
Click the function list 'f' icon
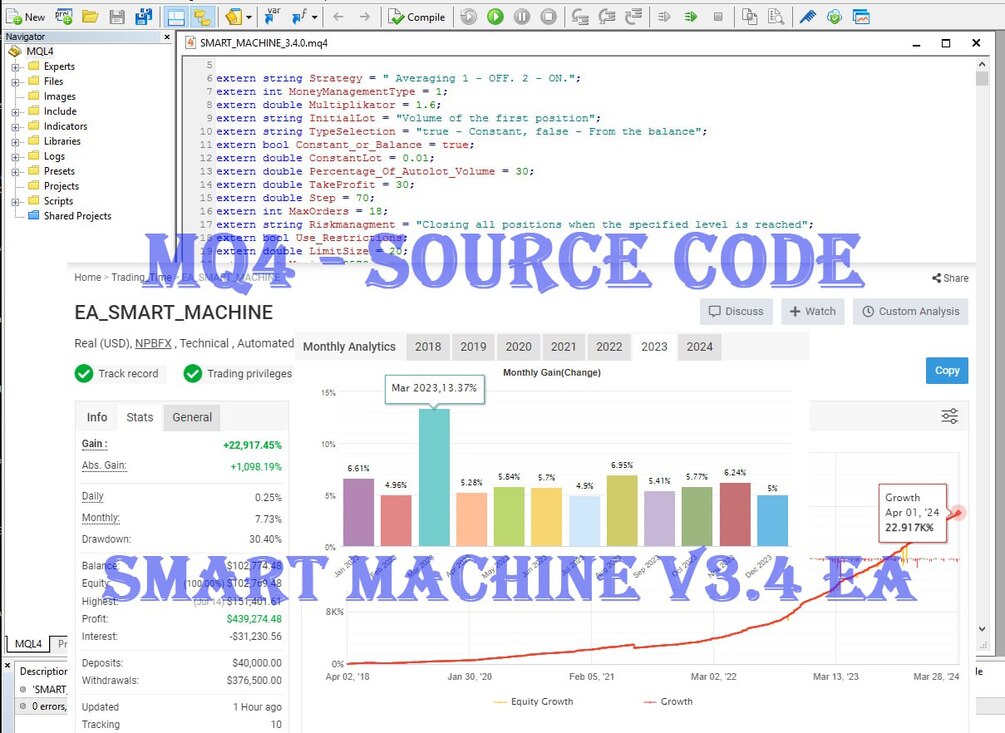click(299, 17)
